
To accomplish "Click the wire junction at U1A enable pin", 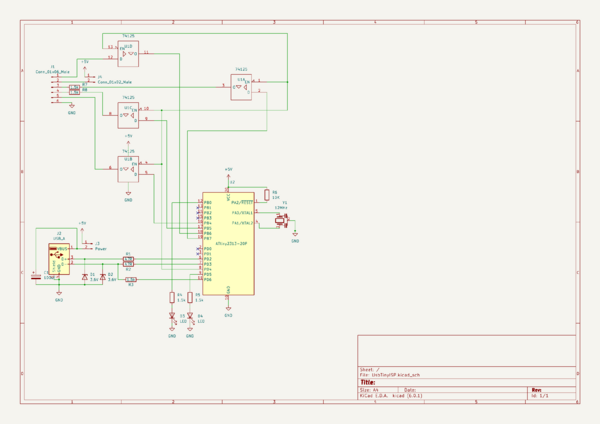I will click(x=287, y=82).
